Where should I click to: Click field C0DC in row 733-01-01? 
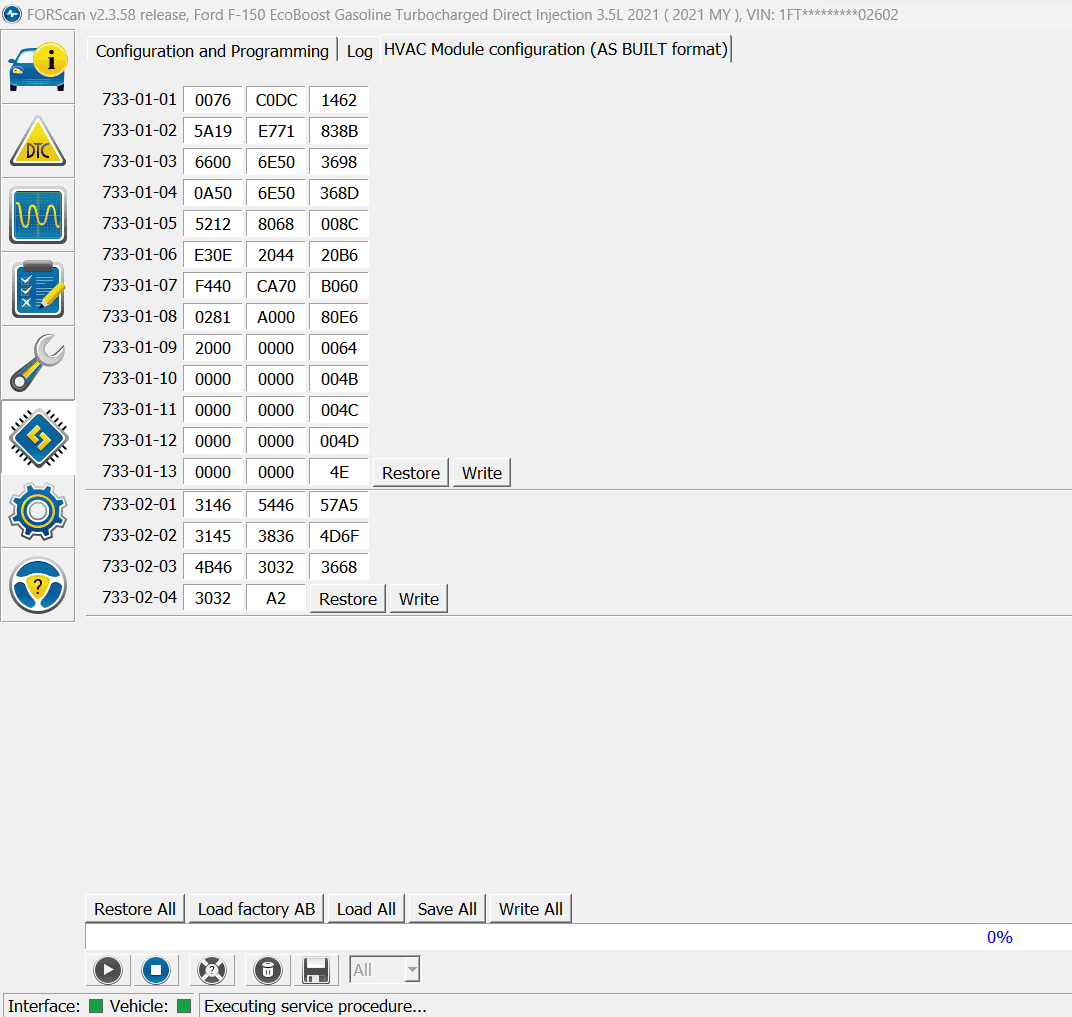[276, 100]
